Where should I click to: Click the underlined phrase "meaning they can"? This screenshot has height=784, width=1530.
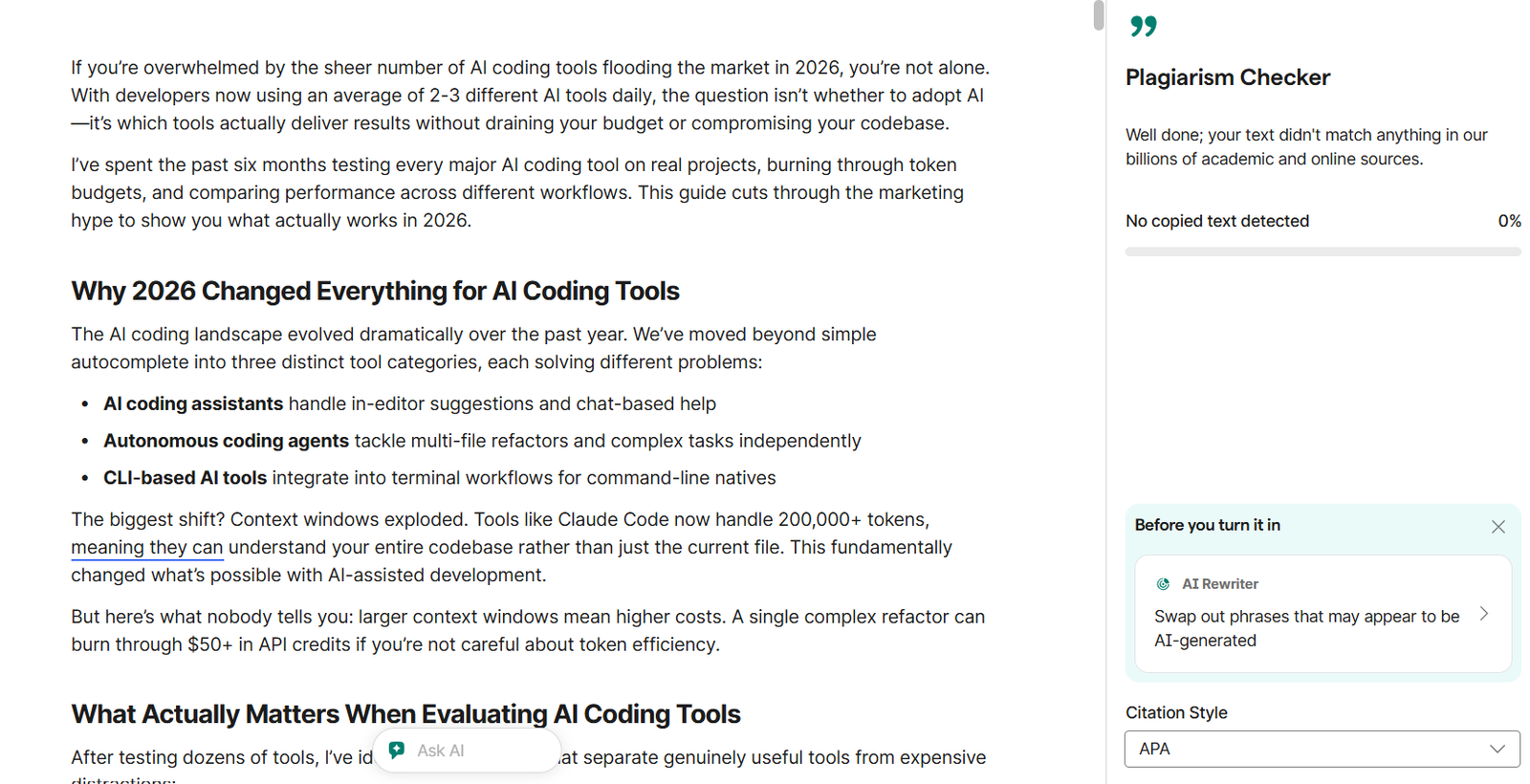coord(146,547)
